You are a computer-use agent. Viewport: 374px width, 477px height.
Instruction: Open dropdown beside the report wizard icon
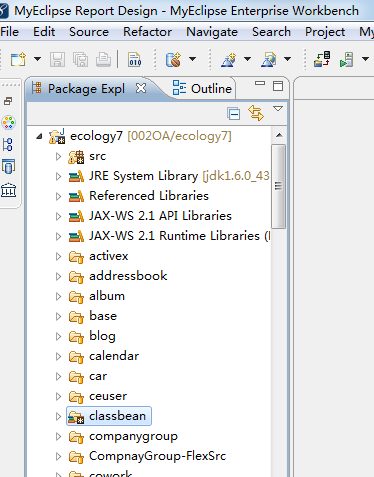247,59
